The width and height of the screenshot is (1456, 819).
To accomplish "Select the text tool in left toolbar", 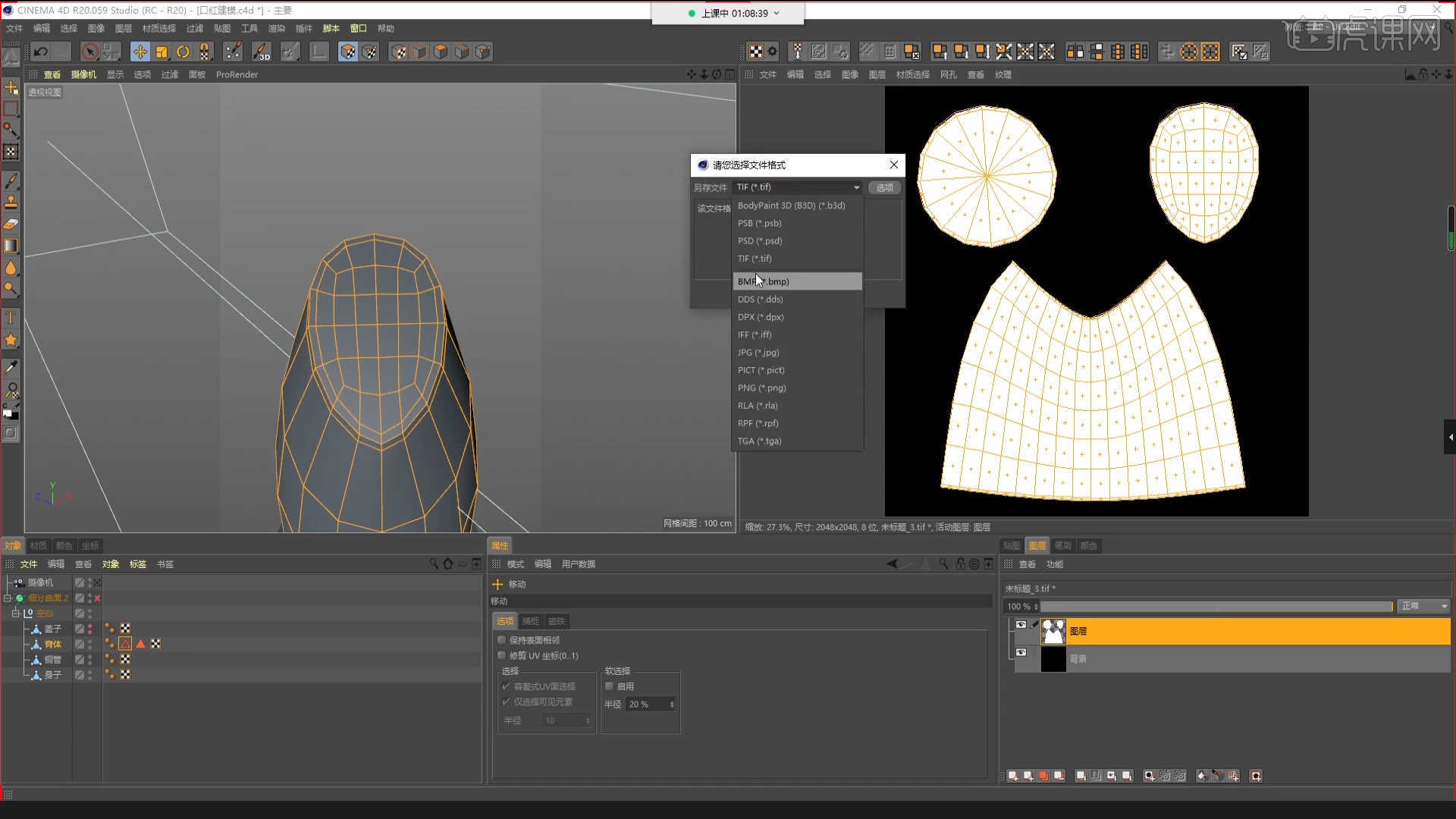I will pos(11,318).
